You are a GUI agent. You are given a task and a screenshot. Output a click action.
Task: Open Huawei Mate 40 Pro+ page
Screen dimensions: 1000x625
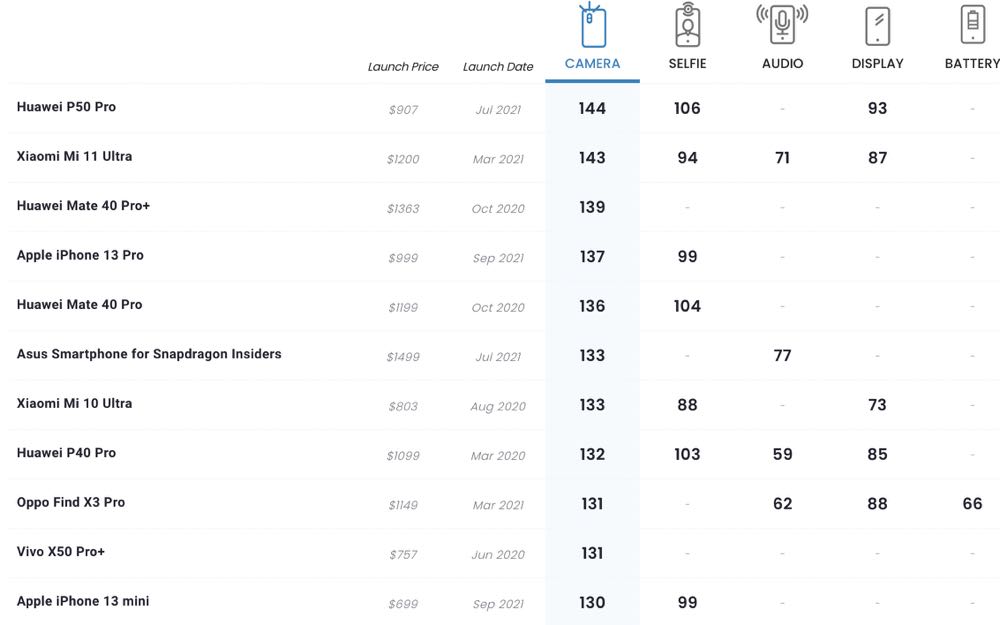point(83,206)
